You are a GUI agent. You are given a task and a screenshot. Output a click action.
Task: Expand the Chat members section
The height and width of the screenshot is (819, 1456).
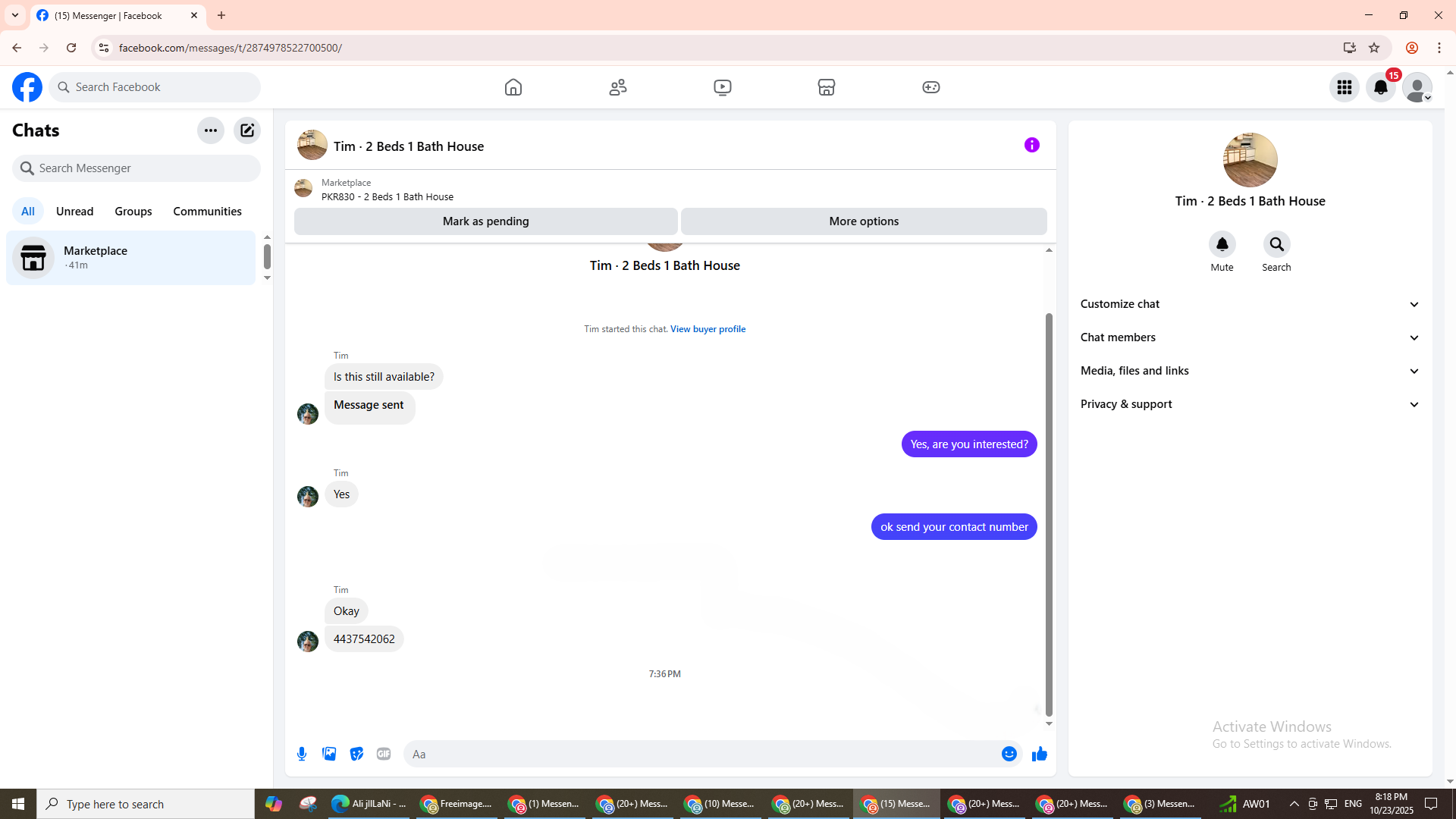(x=1250, y=337)
